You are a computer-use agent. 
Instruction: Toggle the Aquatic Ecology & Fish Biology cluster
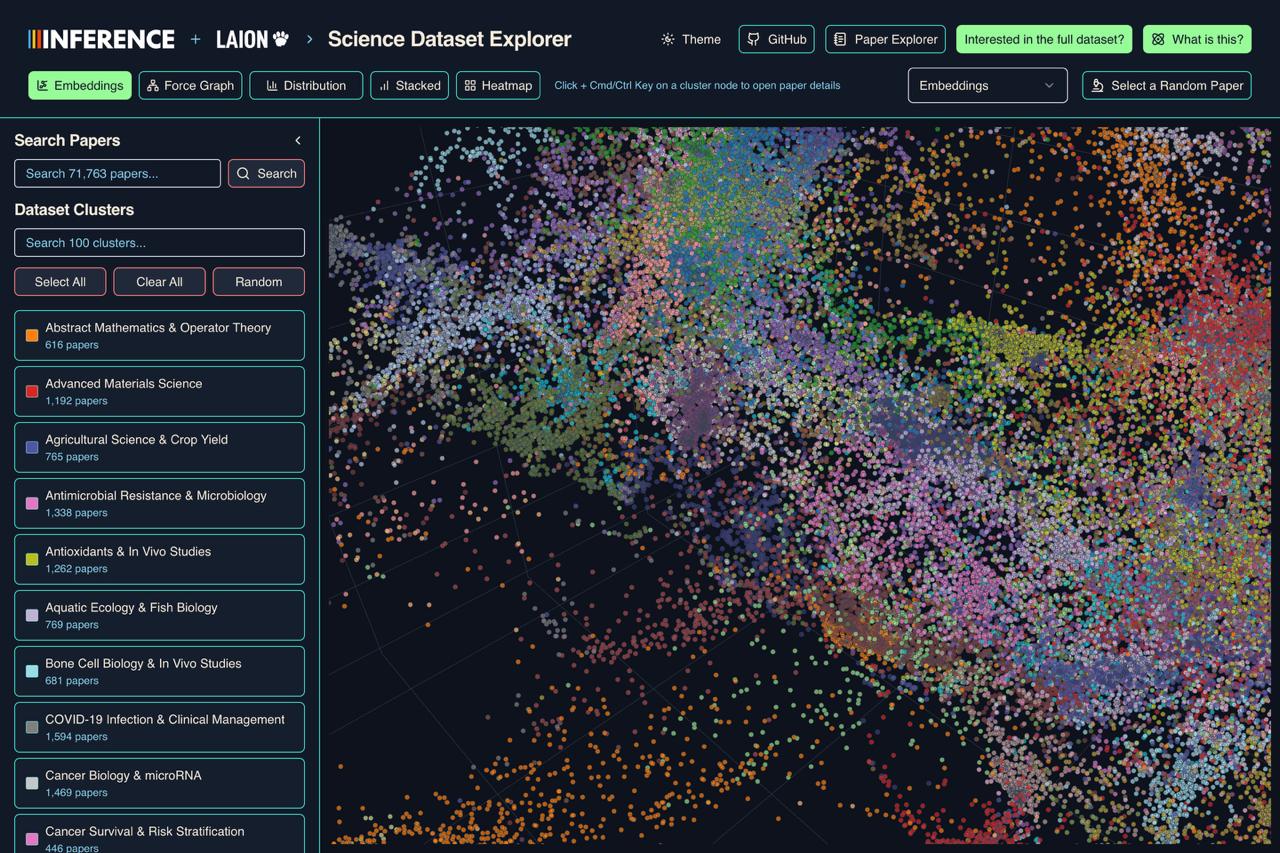tap(159, 615)
